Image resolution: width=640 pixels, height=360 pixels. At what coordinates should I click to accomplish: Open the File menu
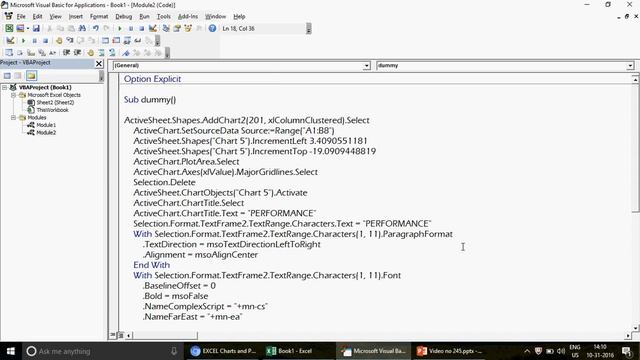coord(21,16)
